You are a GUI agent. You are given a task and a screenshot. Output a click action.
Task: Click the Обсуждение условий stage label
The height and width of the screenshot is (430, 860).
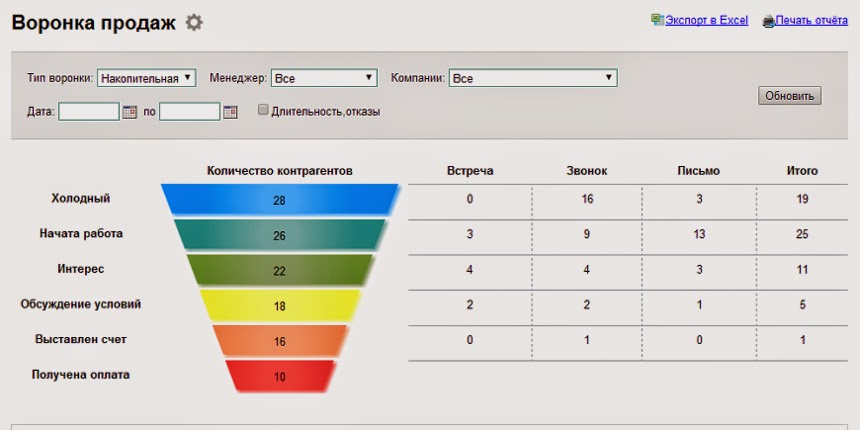pos(81,304)
